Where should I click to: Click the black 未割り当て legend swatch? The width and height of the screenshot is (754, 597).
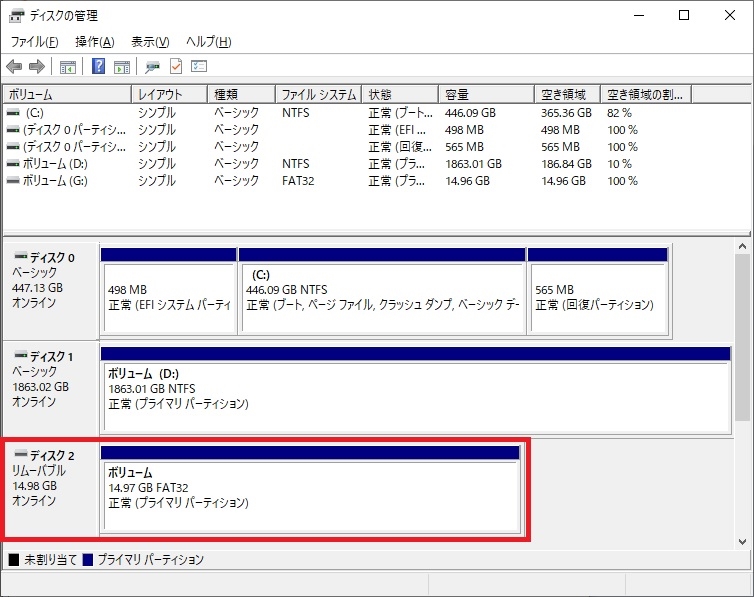[x=14, y=560]
